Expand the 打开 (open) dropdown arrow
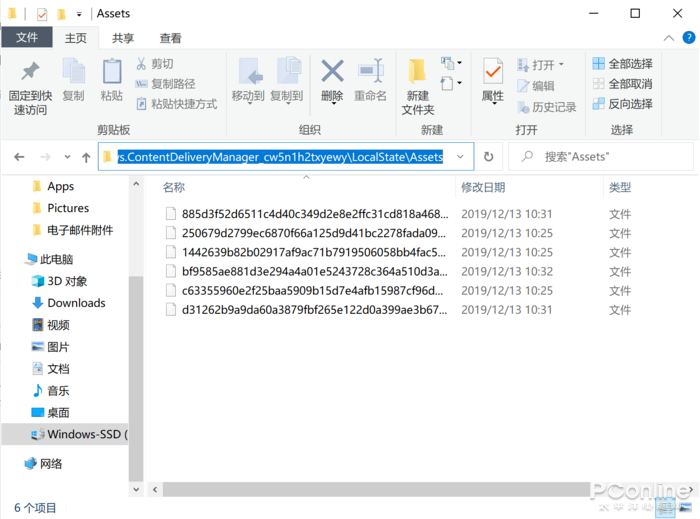This screenshot has height=519, width=700. click(x=561, y=65)
